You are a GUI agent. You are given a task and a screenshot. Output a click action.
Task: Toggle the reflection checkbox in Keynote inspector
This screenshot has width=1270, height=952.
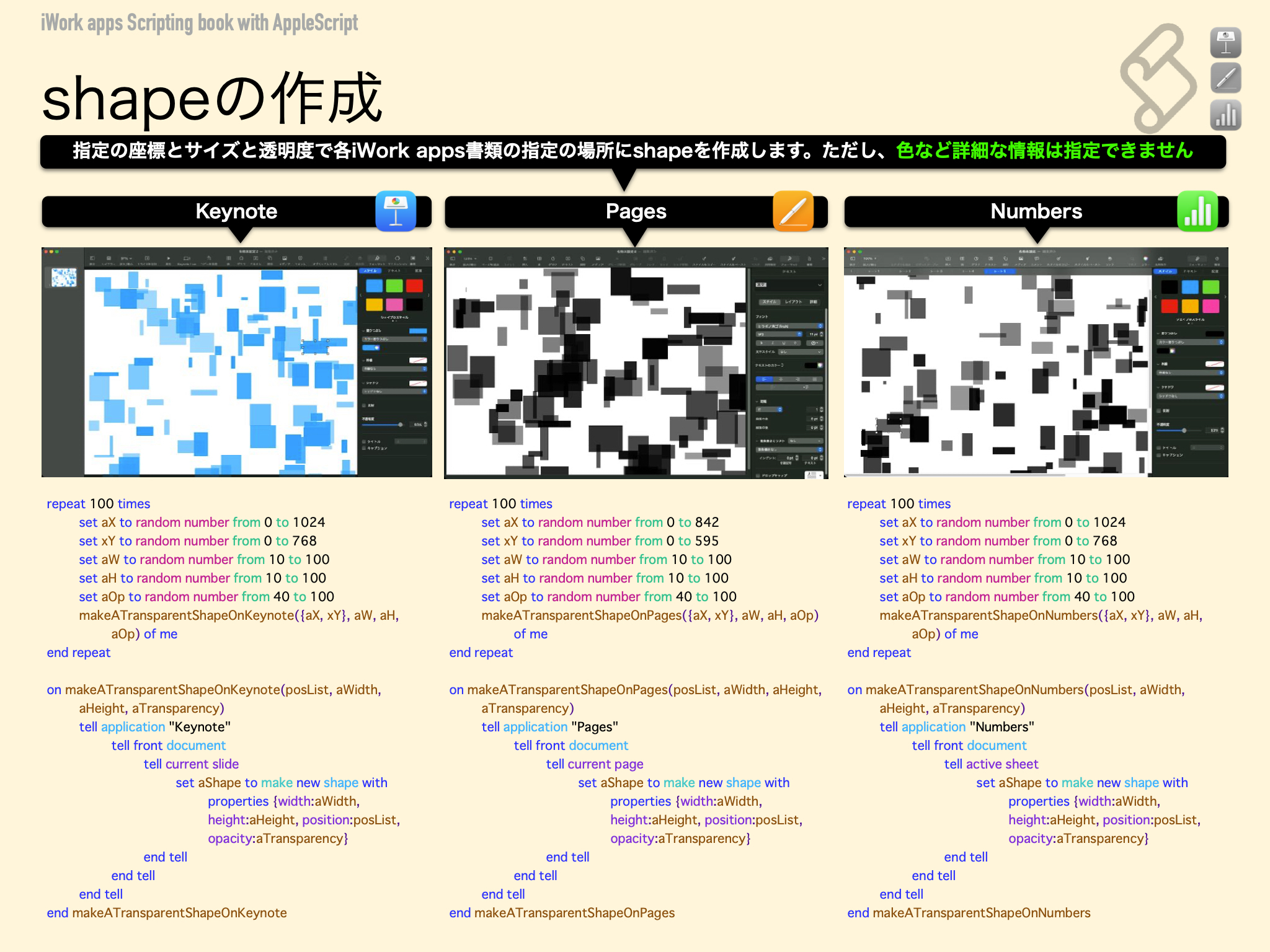[x=364, y=405]
